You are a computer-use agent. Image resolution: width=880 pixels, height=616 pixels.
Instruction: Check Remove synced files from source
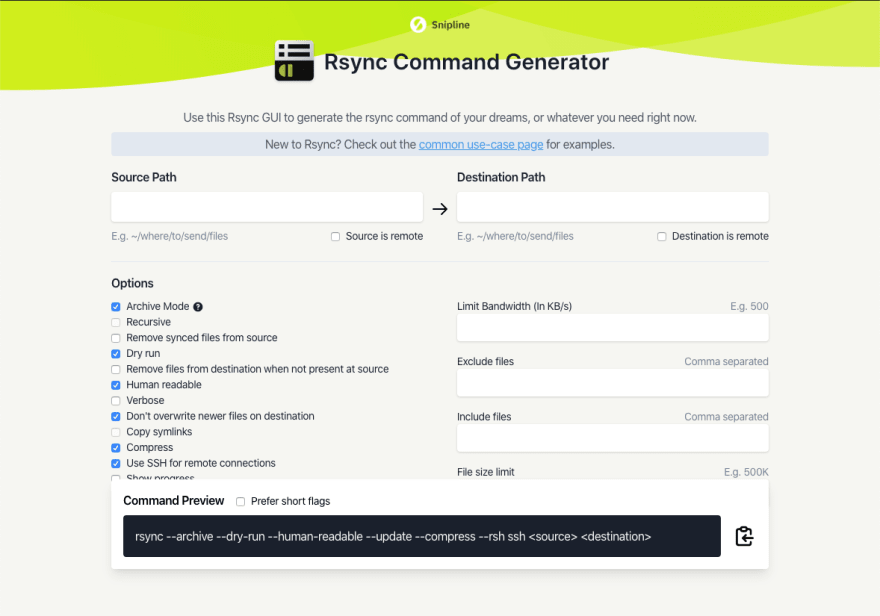click(x=116, y=338)
